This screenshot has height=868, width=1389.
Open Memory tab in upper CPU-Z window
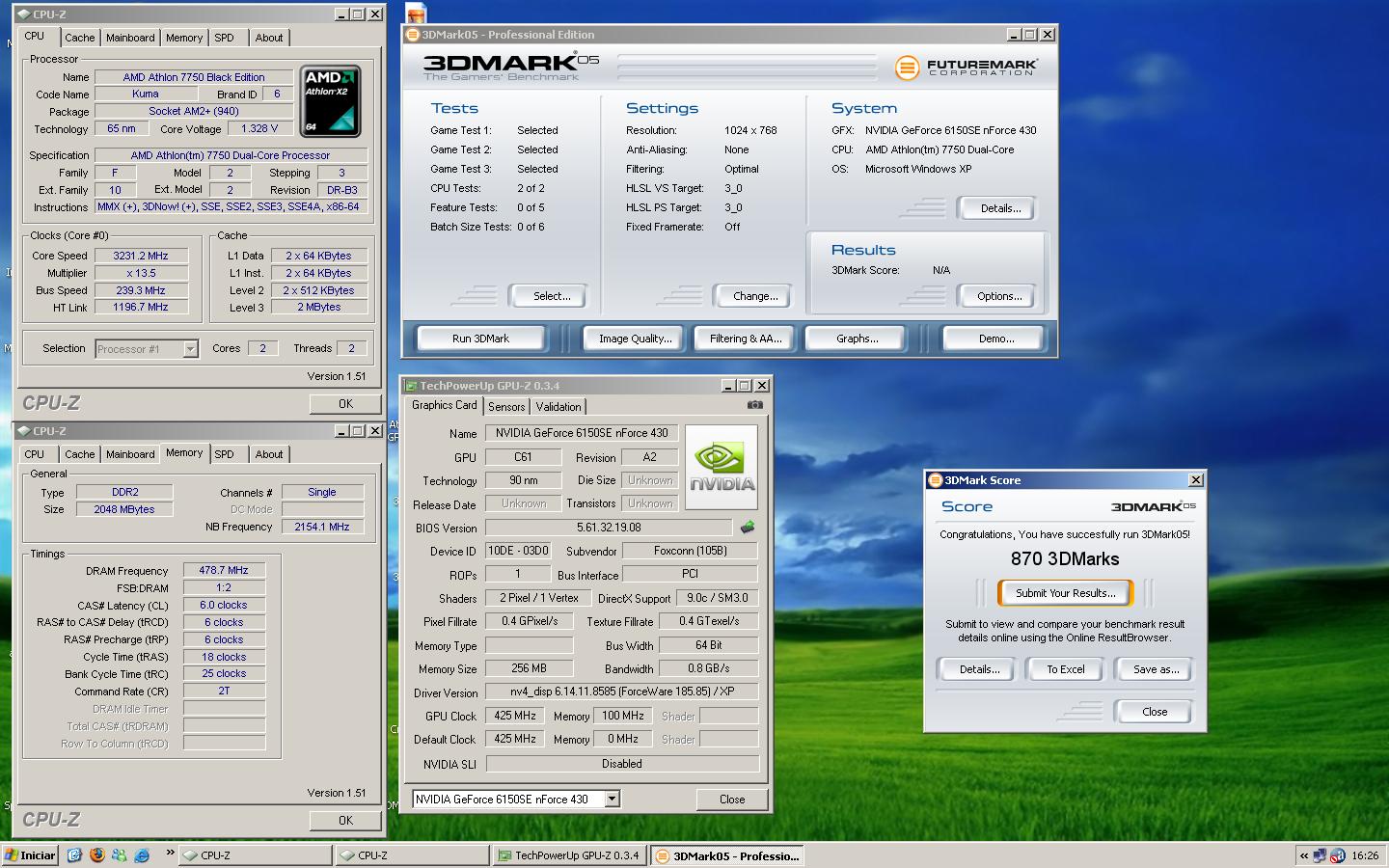pos(184,38)
